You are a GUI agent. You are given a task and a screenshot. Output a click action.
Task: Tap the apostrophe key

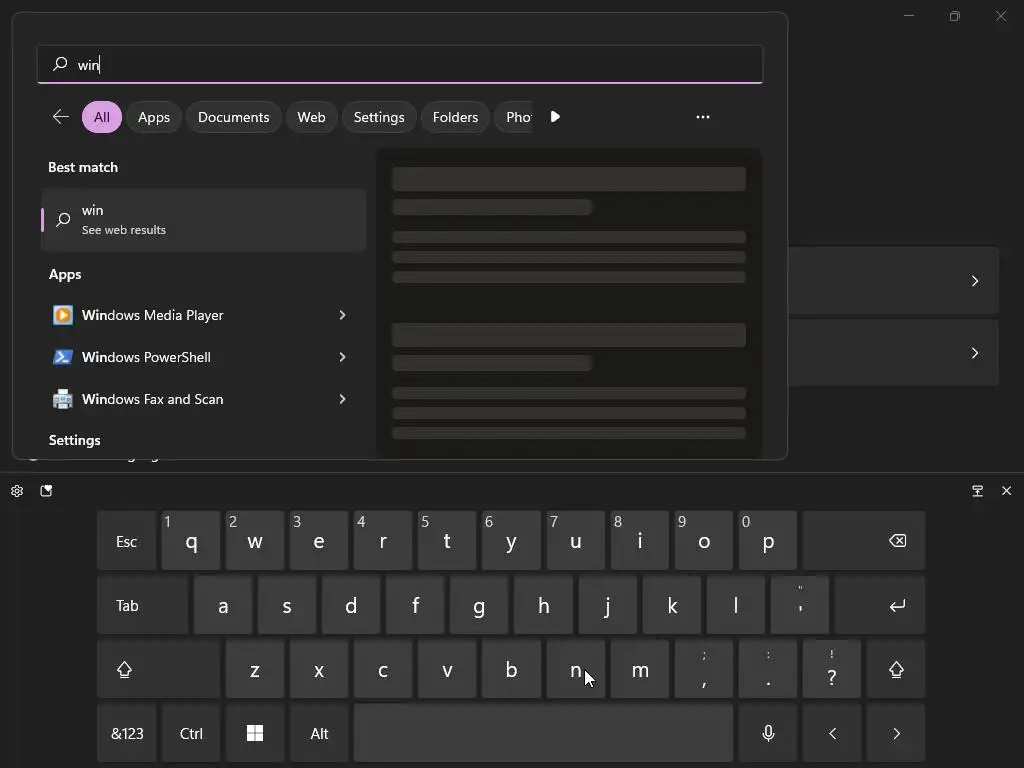coord(800,605)
